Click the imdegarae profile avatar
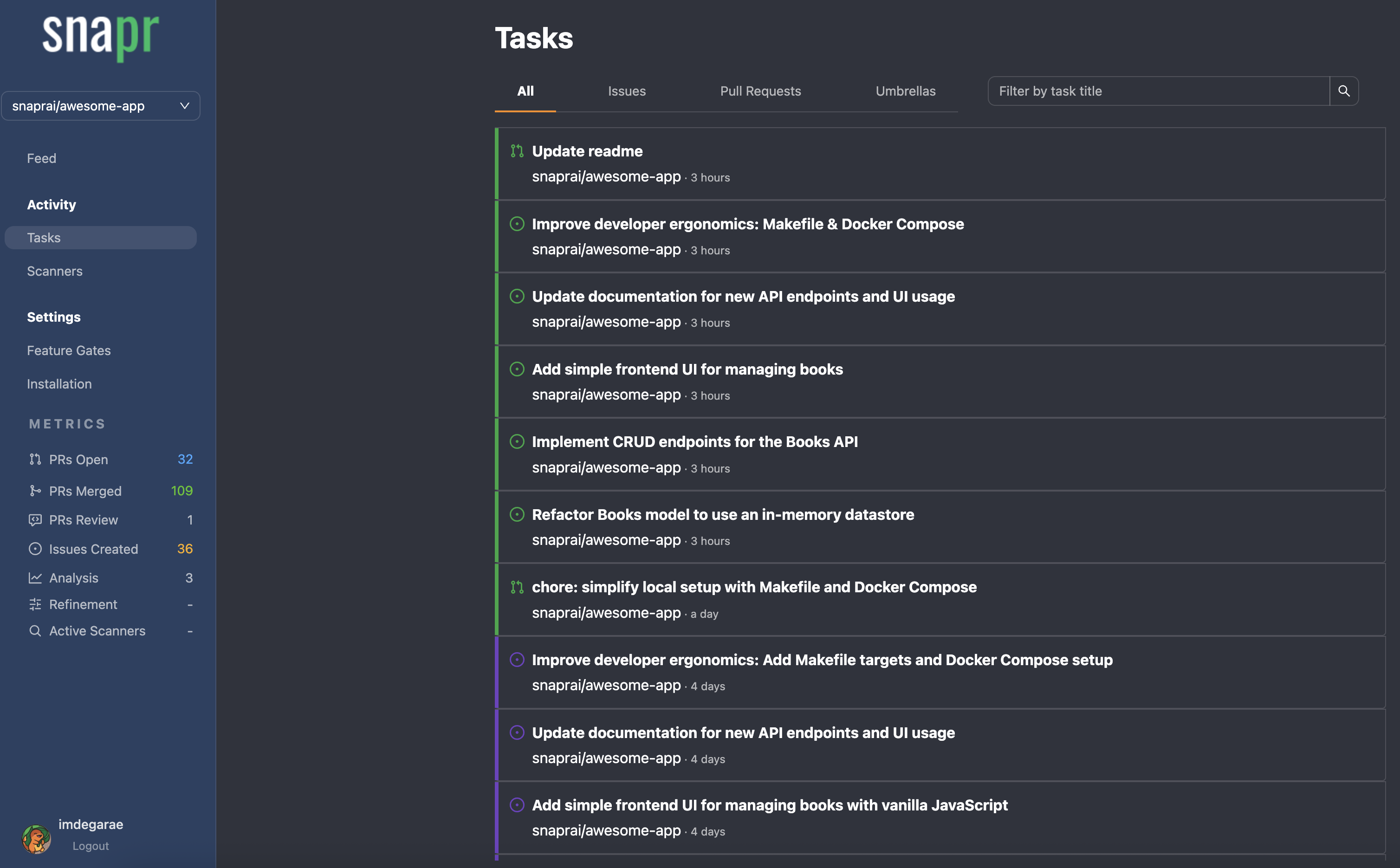 (x=36, y=839)
